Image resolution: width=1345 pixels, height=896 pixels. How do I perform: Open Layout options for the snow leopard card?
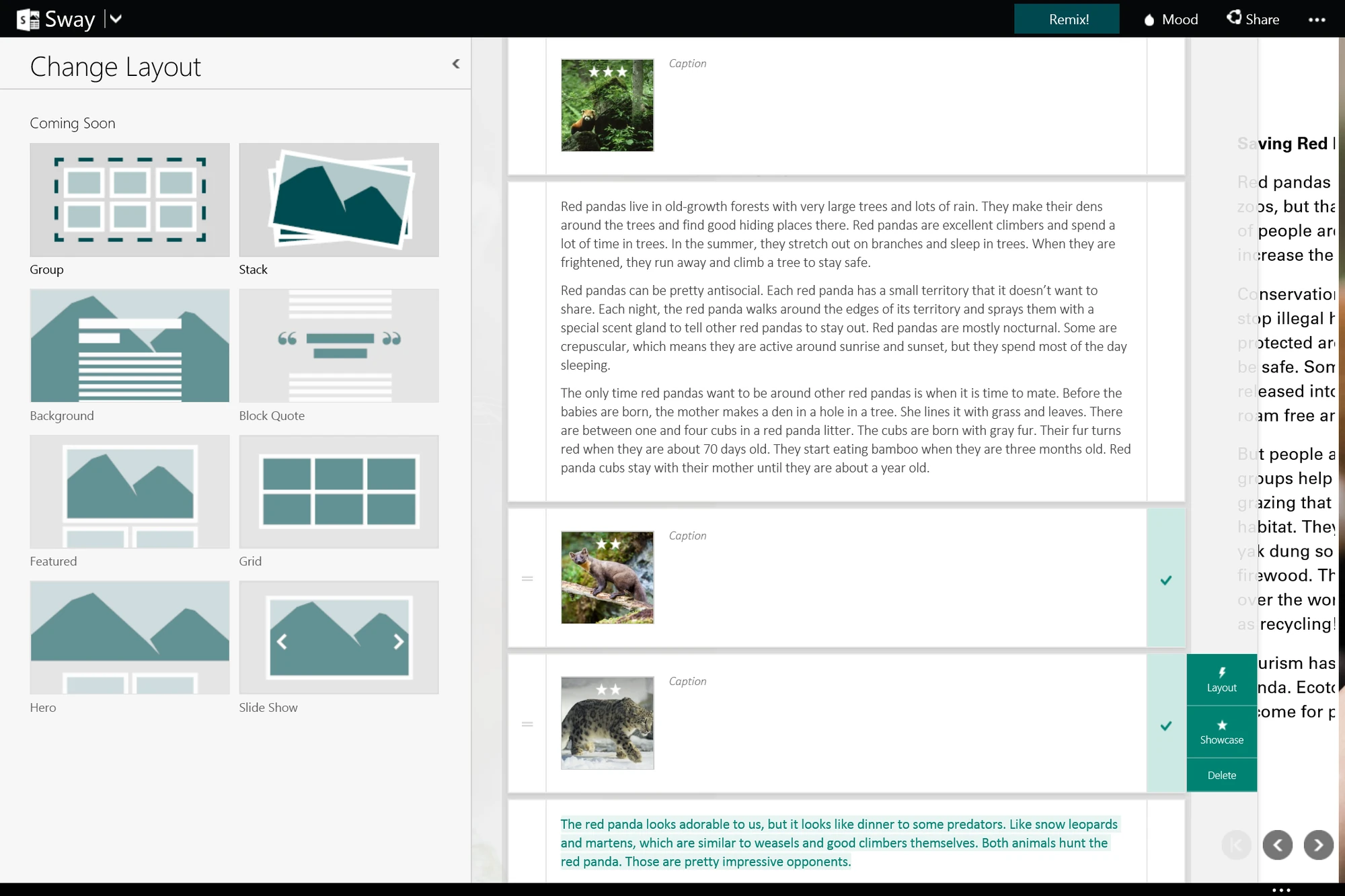[1221, 679]
